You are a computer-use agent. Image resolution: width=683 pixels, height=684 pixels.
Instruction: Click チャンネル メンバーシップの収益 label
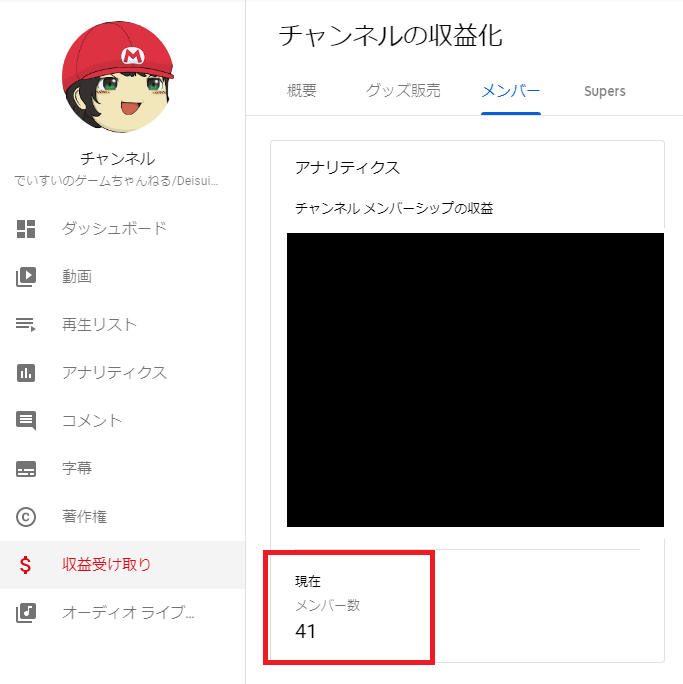point(394,208)
